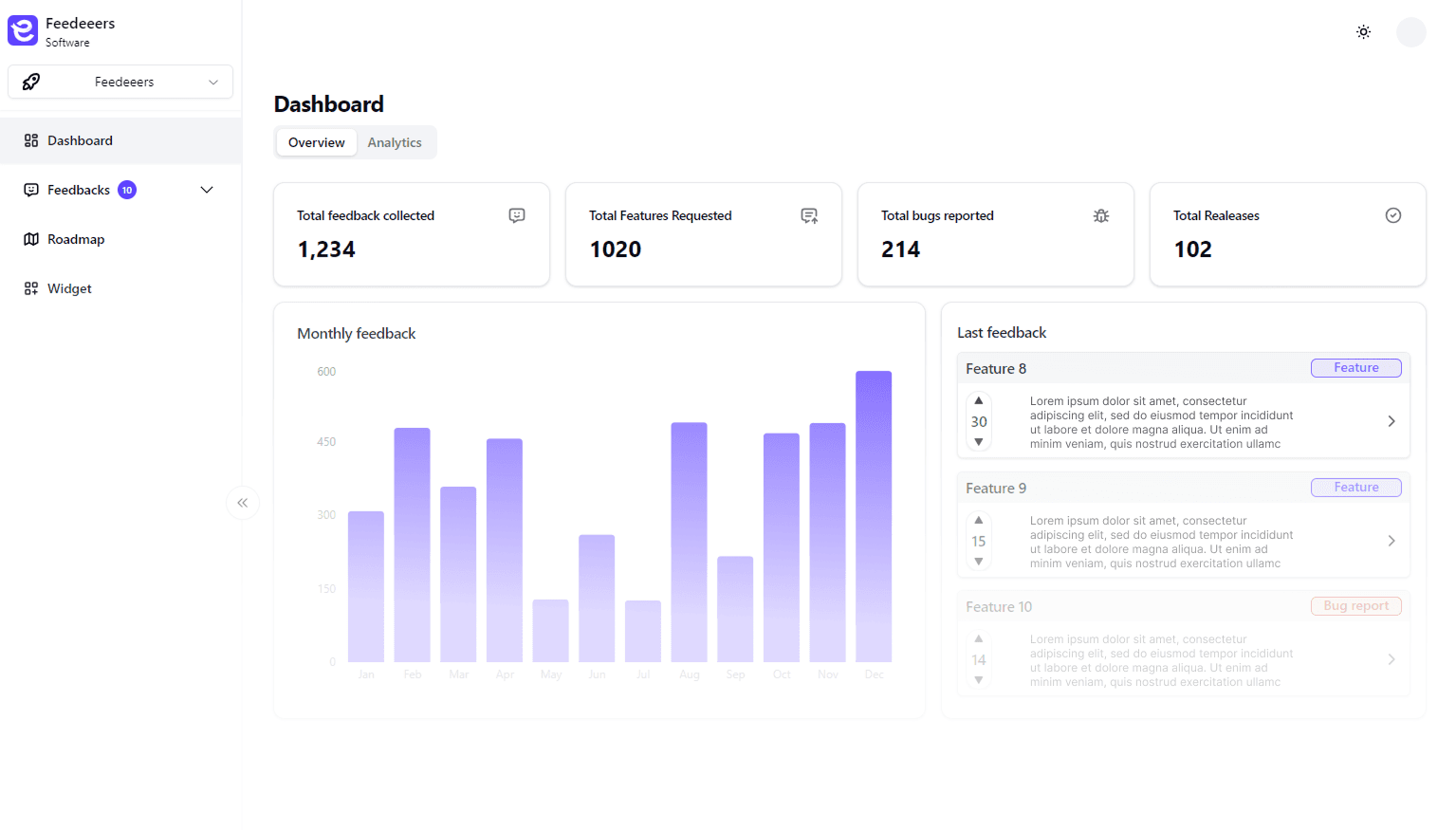Click the checkmark icon on Total Realeases card

coord(1392,215)
